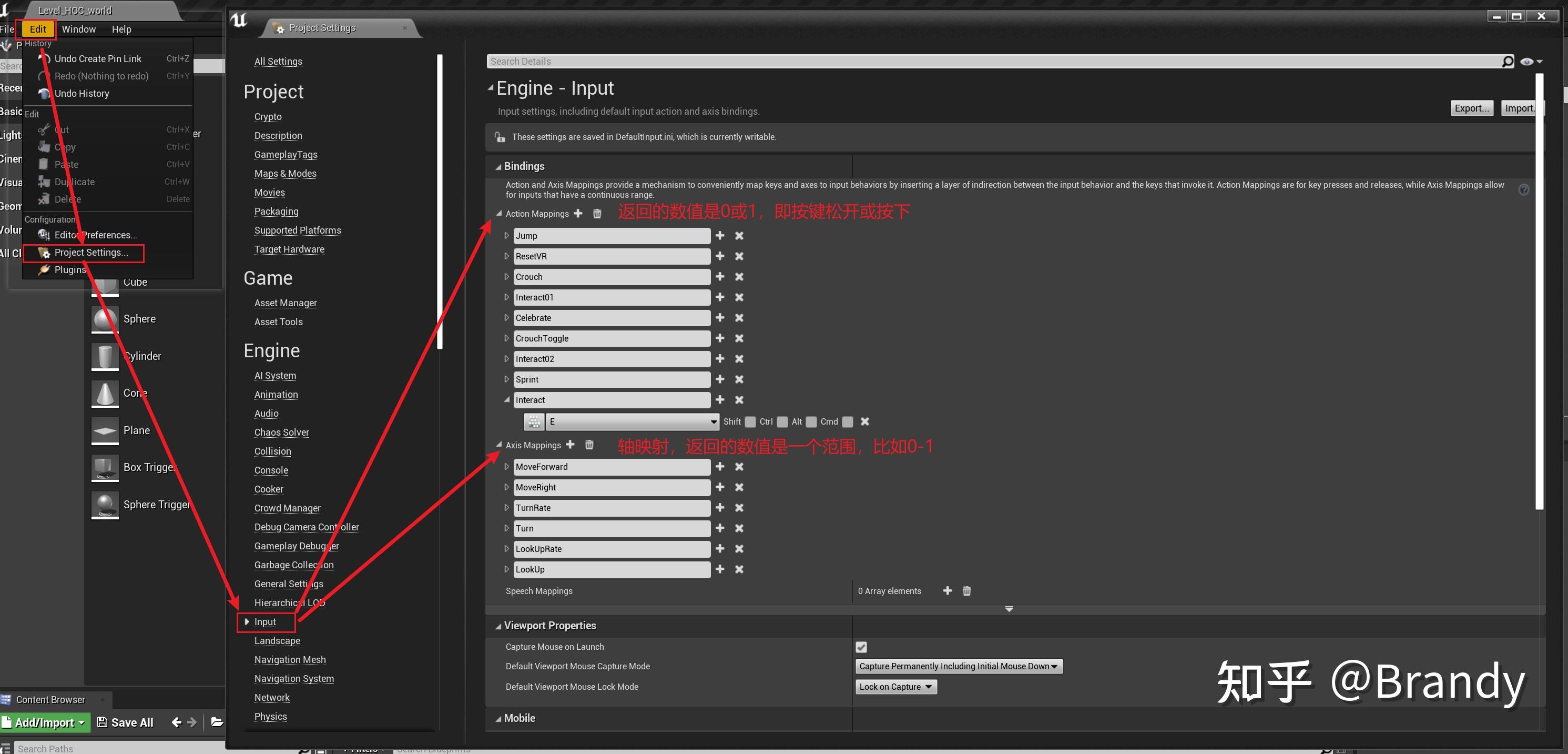
Task: Click the key selector button beside E
Action: coord(534,421)
